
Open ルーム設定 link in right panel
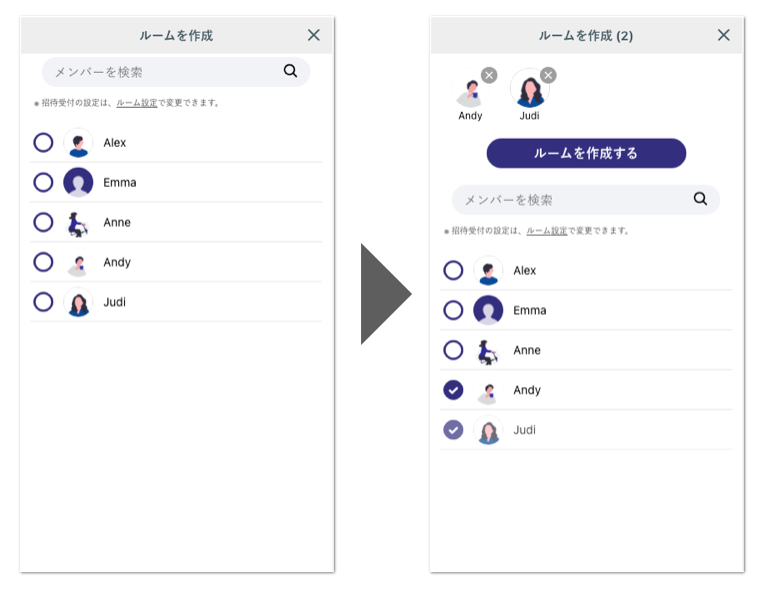[547, 231]
